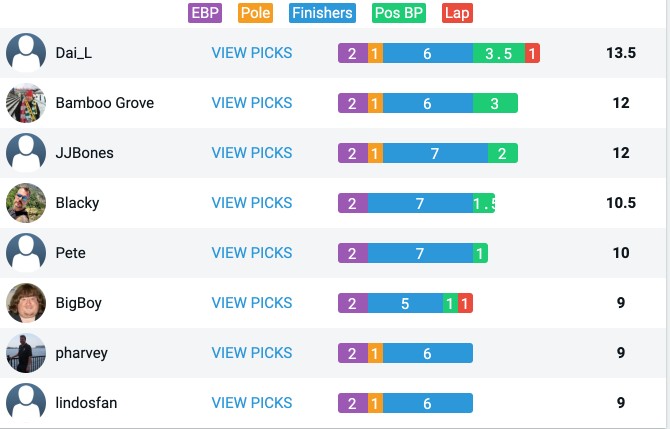View picks for BigBoy
670x429 pixels.
252,303
